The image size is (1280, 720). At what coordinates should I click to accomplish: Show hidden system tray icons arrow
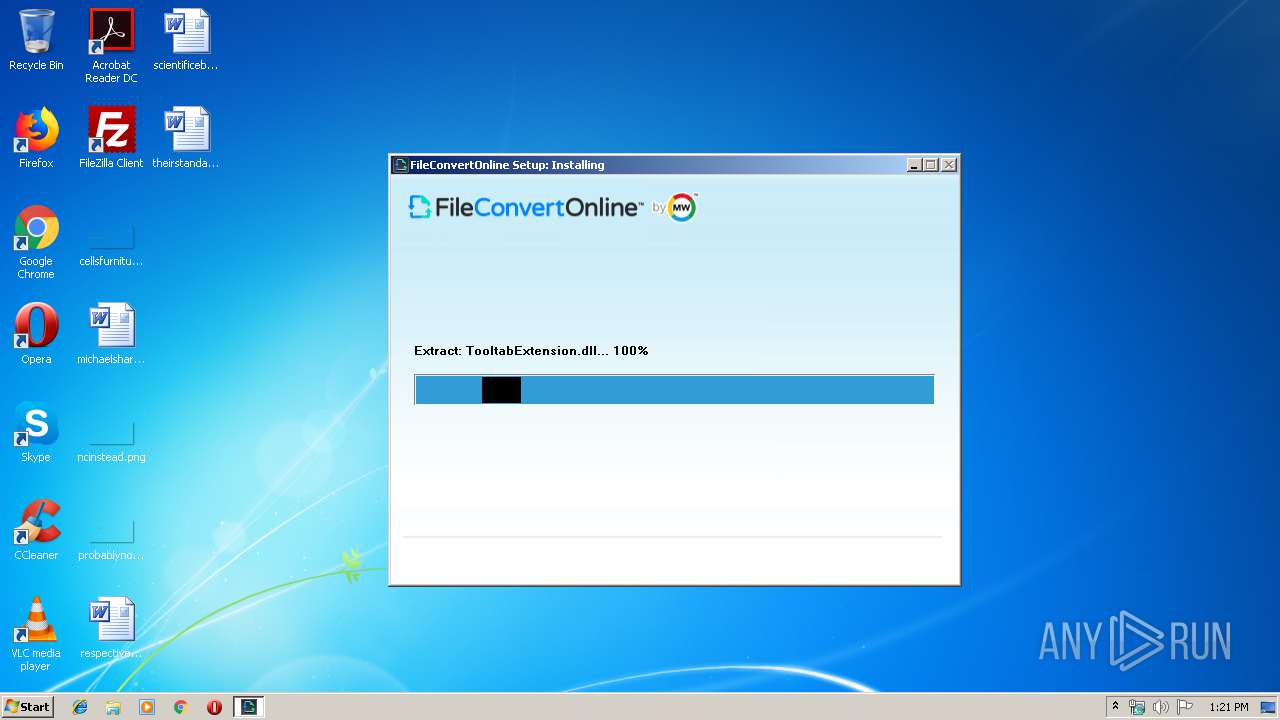(x=1115, y=707)
